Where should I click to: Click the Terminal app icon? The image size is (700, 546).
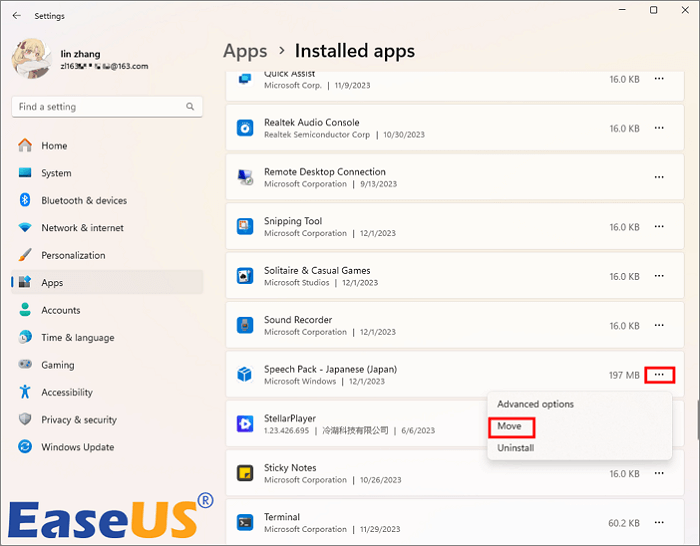245,522
